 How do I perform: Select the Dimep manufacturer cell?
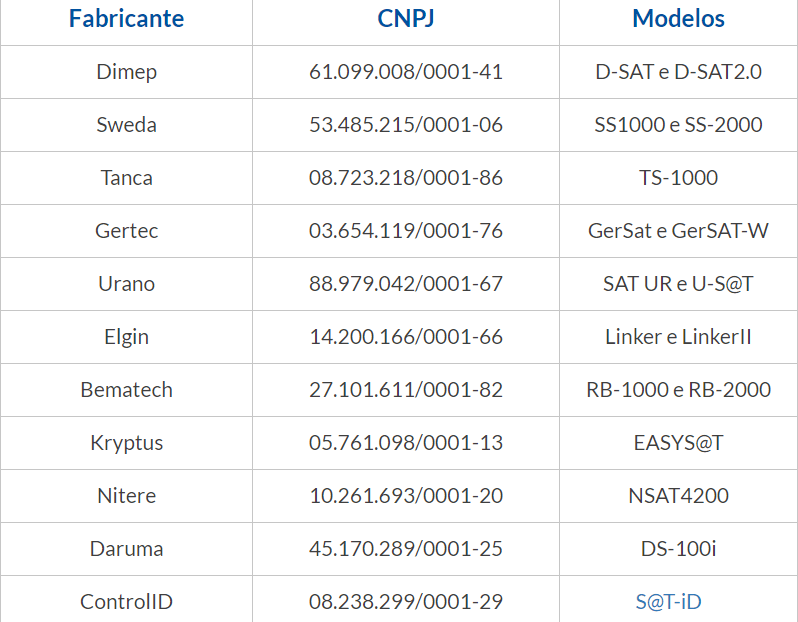[126, 72]
